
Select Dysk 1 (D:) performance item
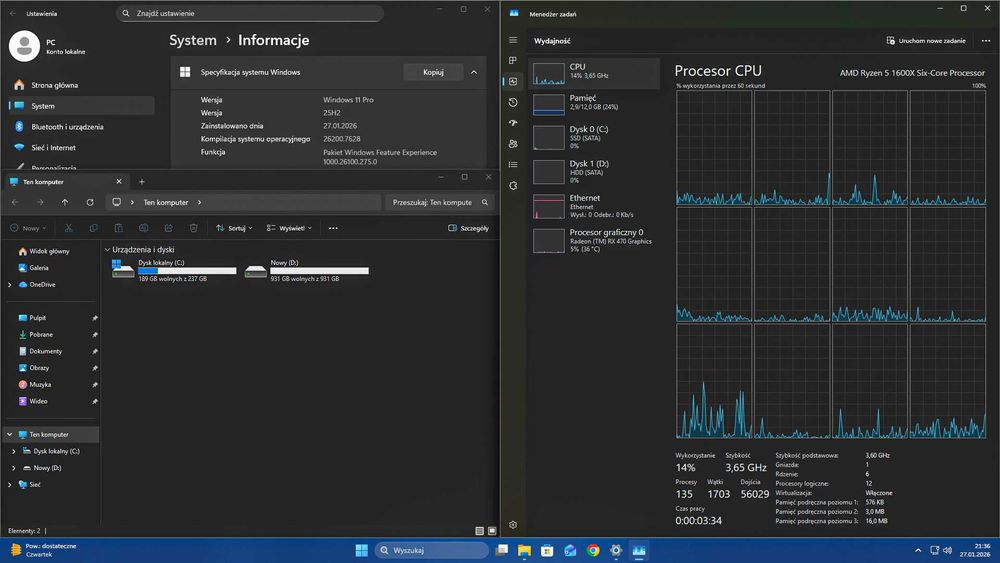pyautogui.click(x=594, y=172)
